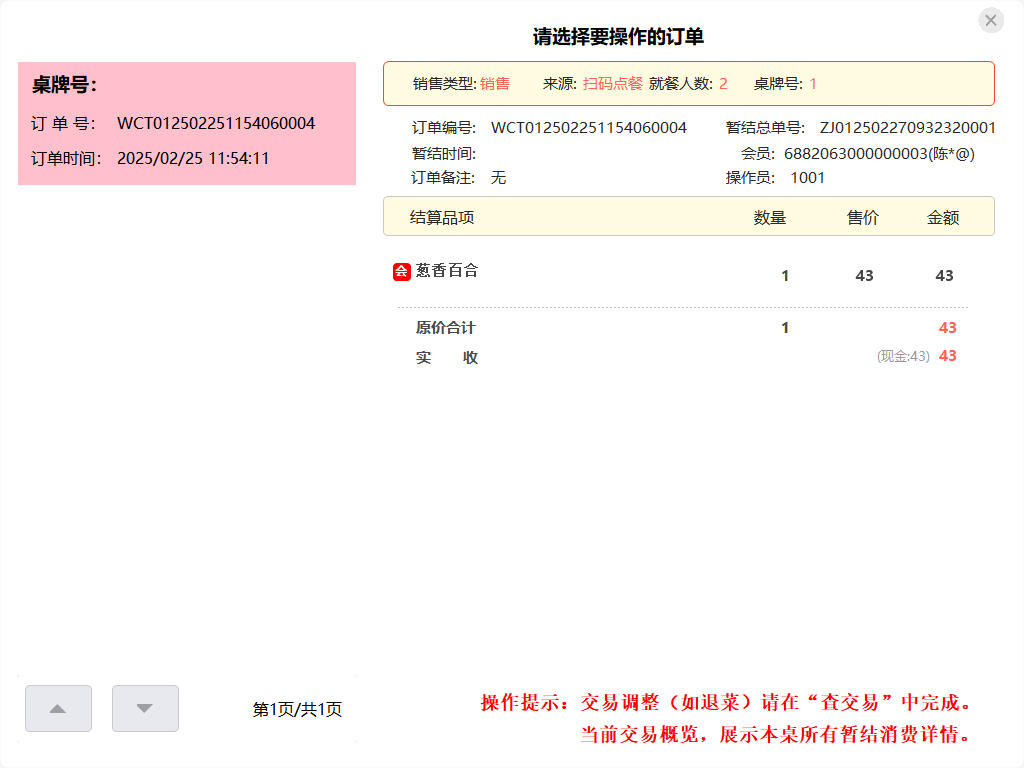
Task: Click the previous page up-arrow button
Action: [x=58, y=708]
